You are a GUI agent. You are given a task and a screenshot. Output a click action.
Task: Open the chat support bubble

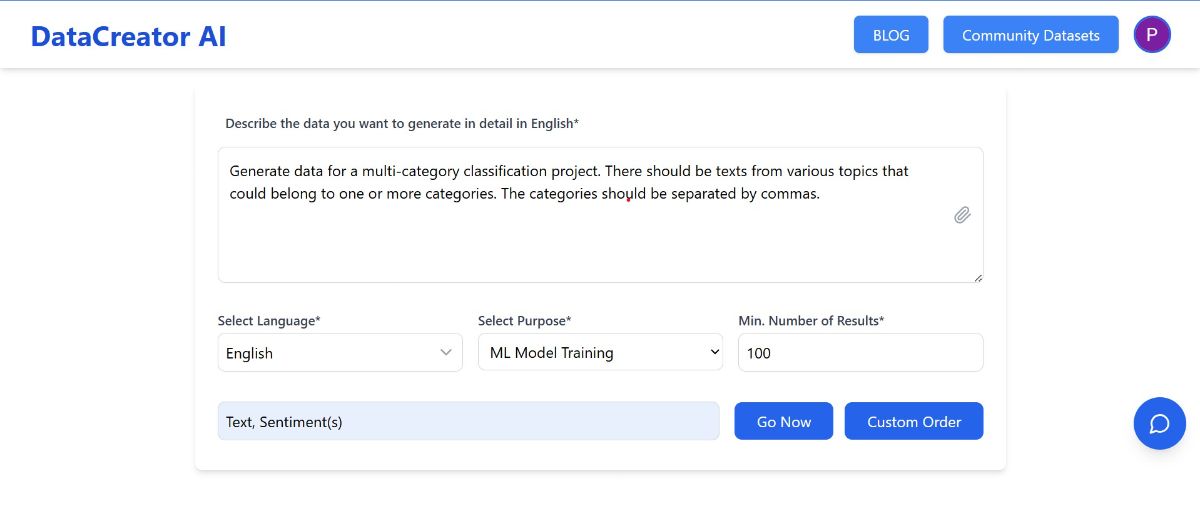[x=1159, y=423]
